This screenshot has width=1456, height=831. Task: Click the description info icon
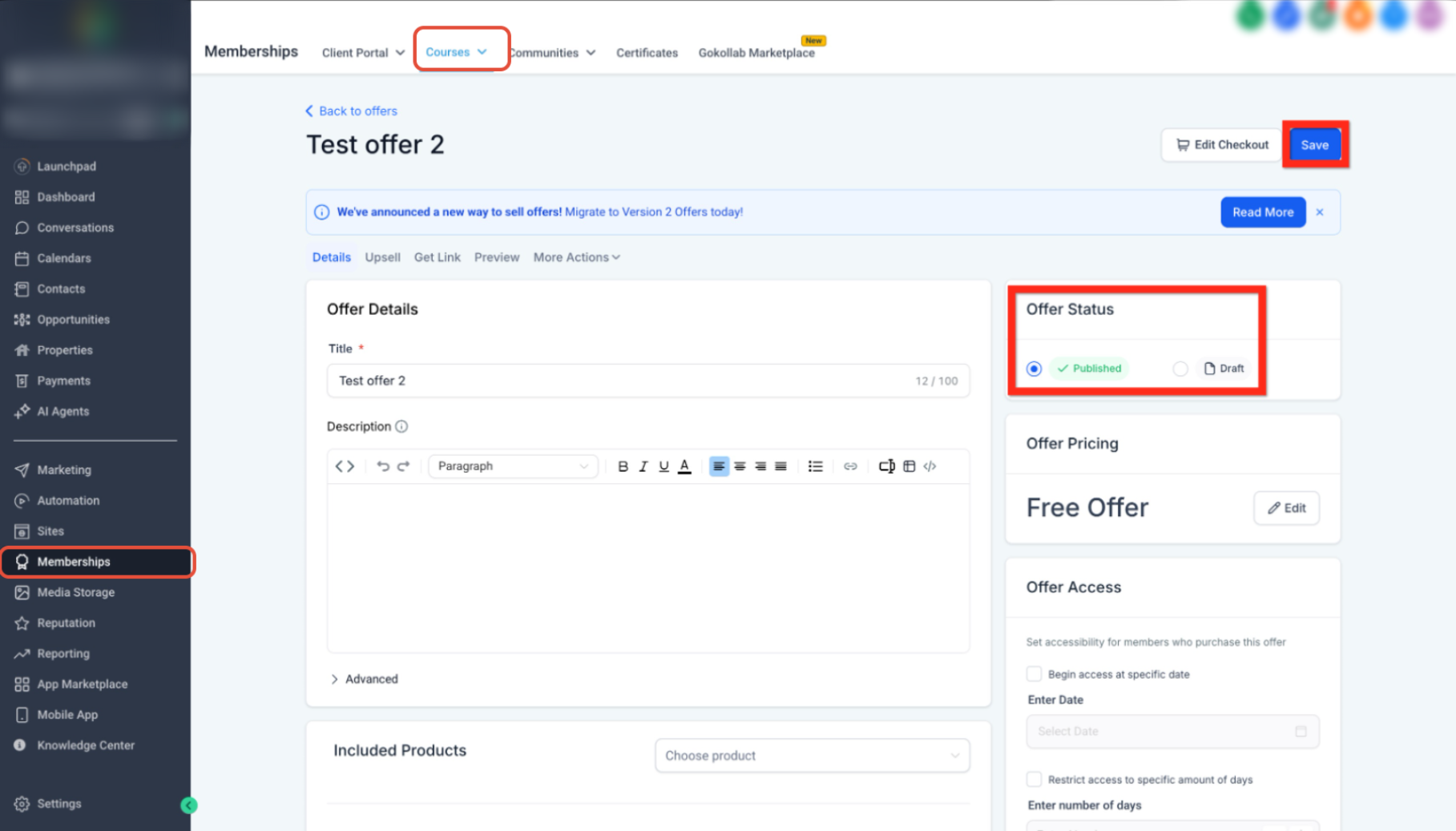pyautogui.click(x=401, y=426)
